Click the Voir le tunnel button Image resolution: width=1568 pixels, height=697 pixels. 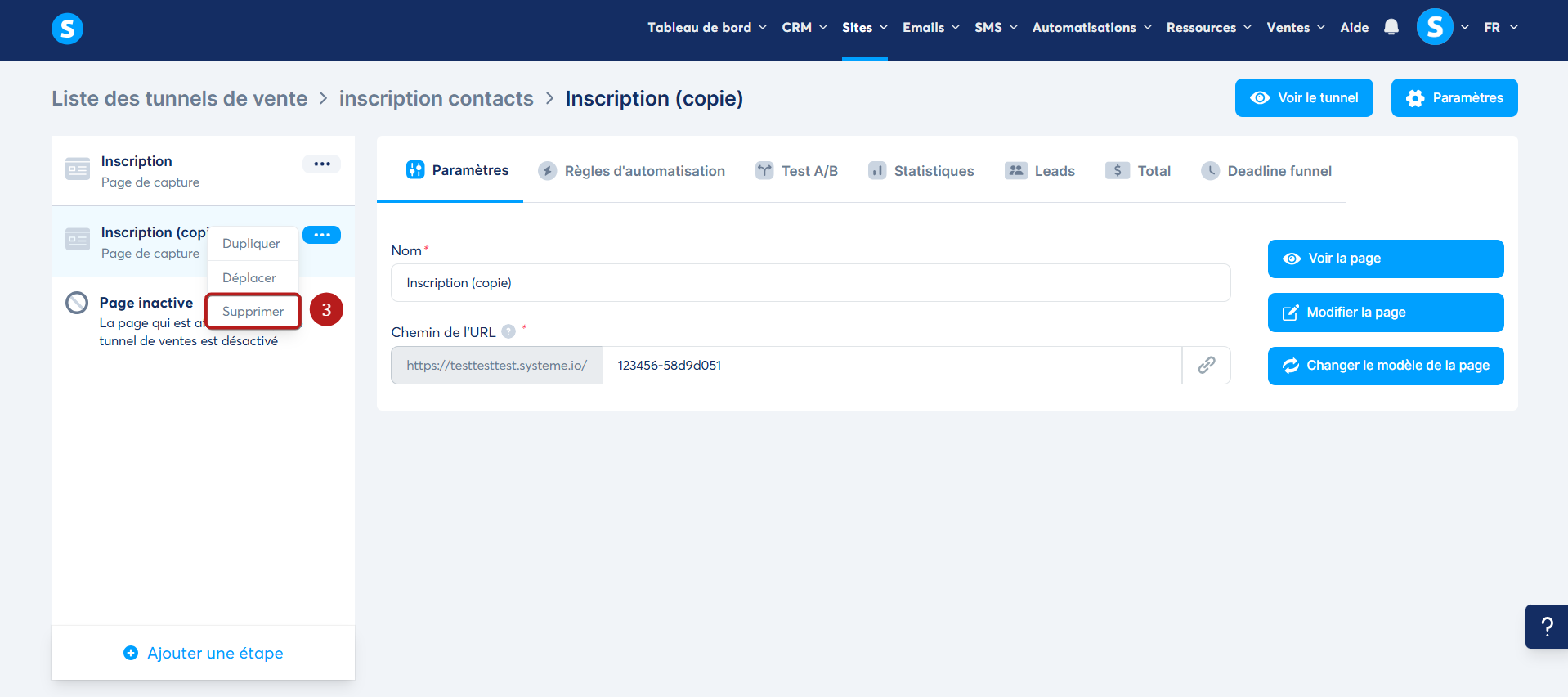(x=1304, y=98)
